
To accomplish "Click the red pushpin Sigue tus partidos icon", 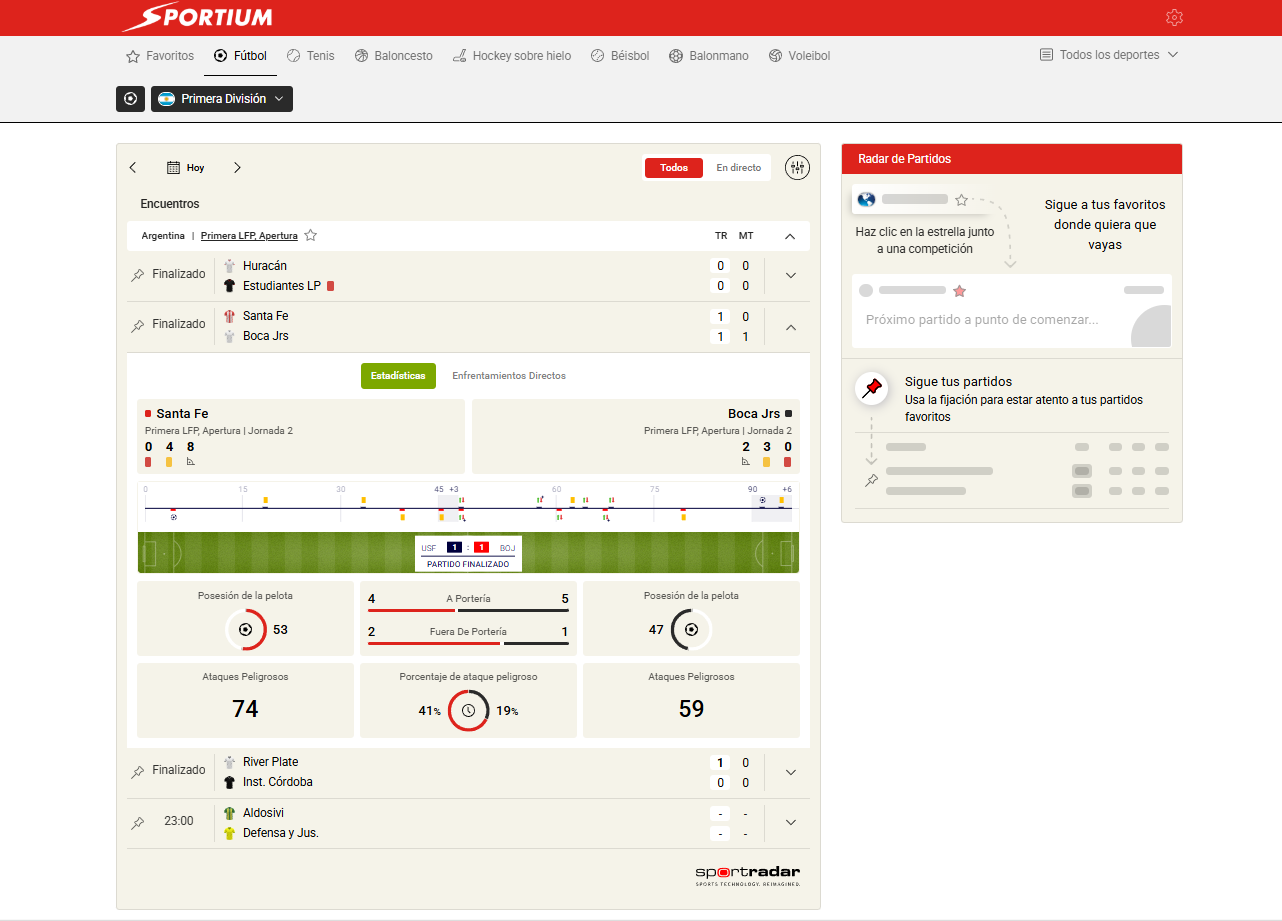I will click(x=873, y=388).
